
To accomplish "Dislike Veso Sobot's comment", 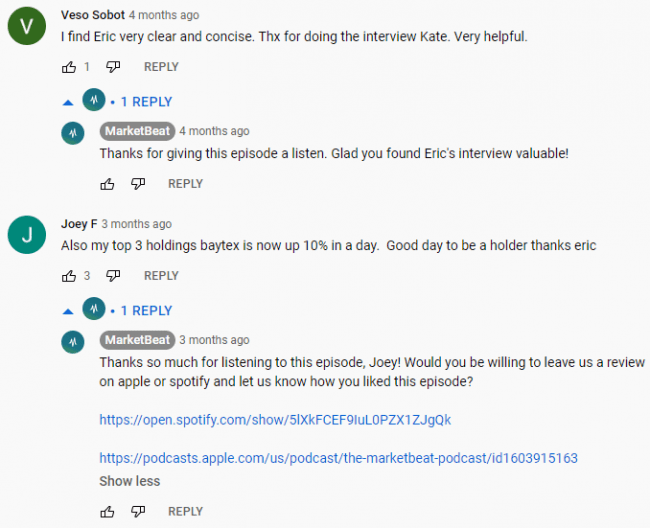I will [113, 67].
